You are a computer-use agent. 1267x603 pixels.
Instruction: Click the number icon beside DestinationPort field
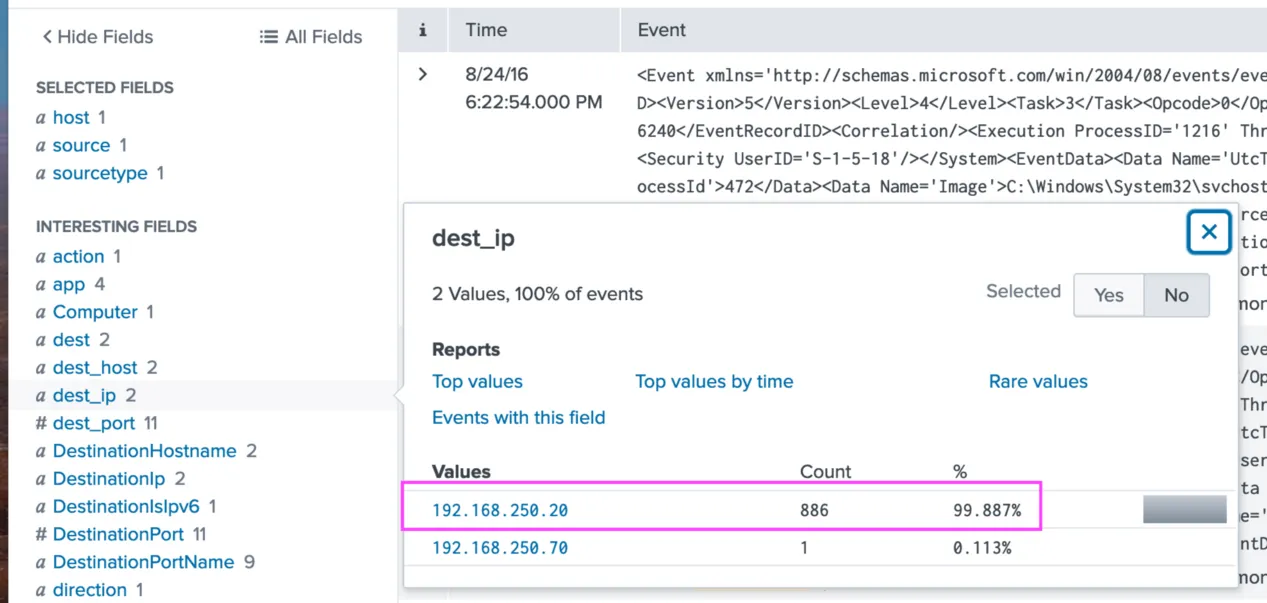41,534
